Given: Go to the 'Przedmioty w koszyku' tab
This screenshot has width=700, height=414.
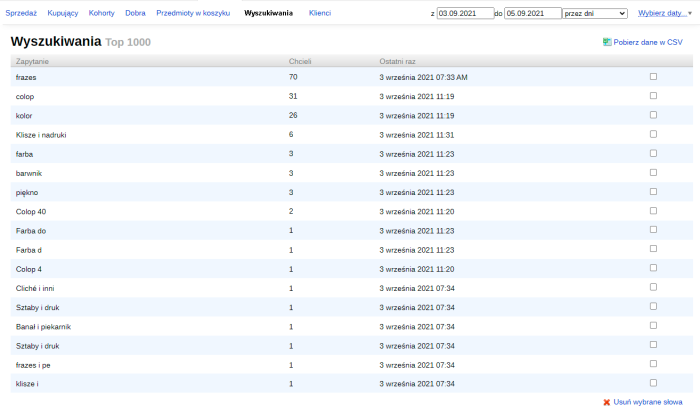Looking at the screenshot, I should (193, 14).
